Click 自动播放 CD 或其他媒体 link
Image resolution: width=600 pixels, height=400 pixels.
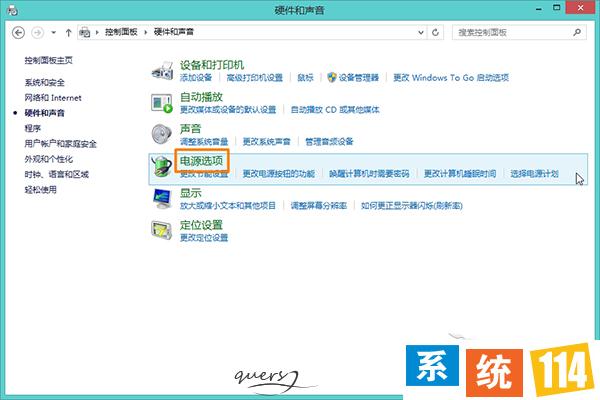[x=335, y=110]
